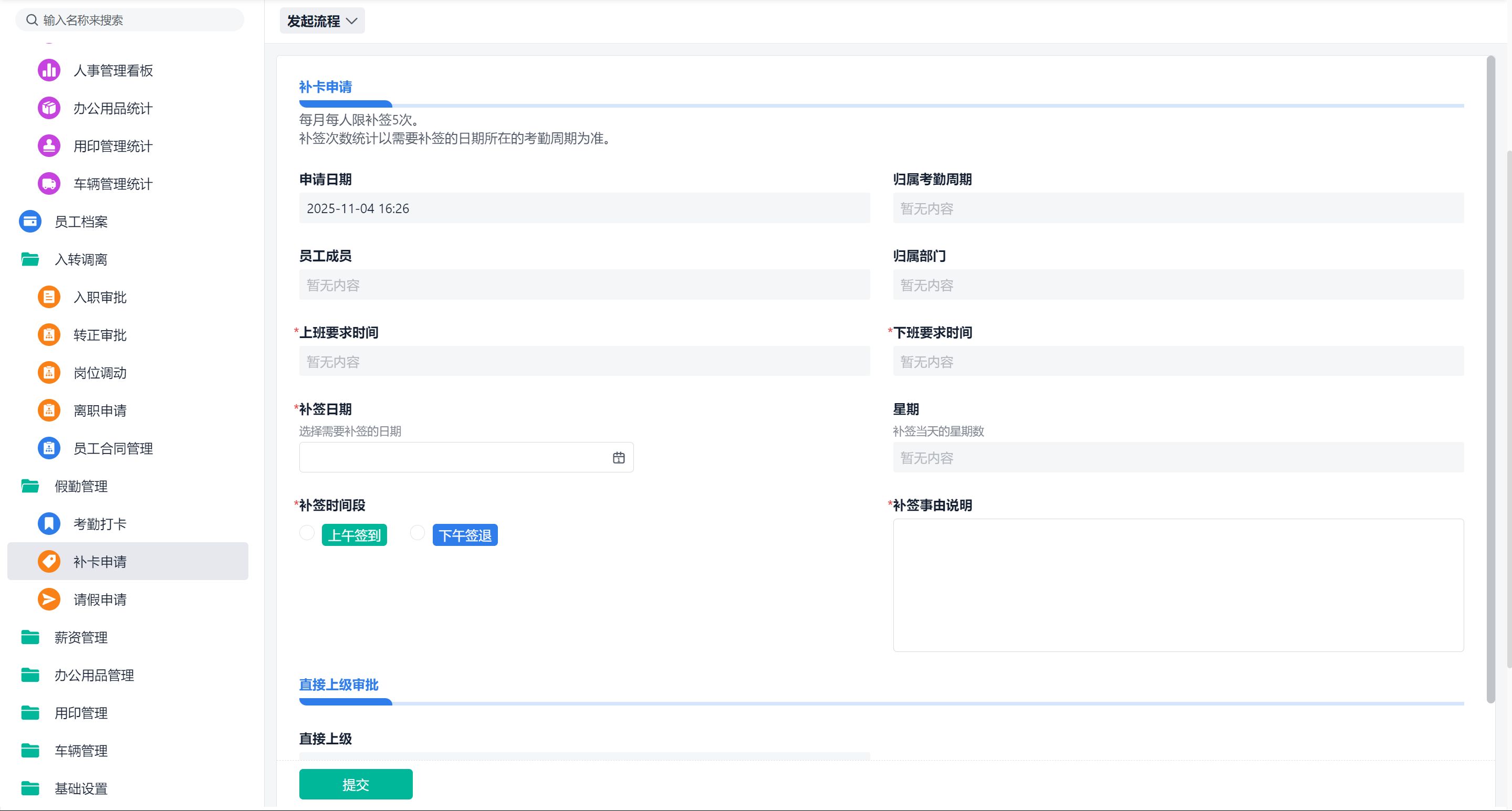1512x811 pixels.
Task: Expand the 车辆管理 folder
Action: pos(81,751)
